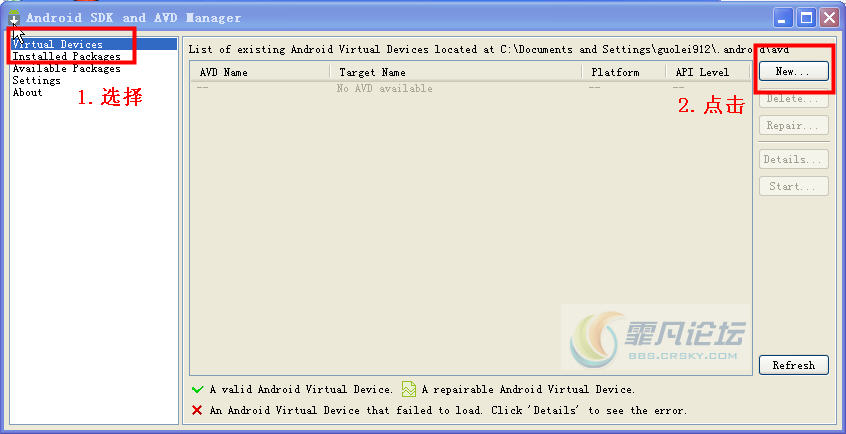Click the 'List of existing Android Virtual Devices' path text

(x=488, y=49)
